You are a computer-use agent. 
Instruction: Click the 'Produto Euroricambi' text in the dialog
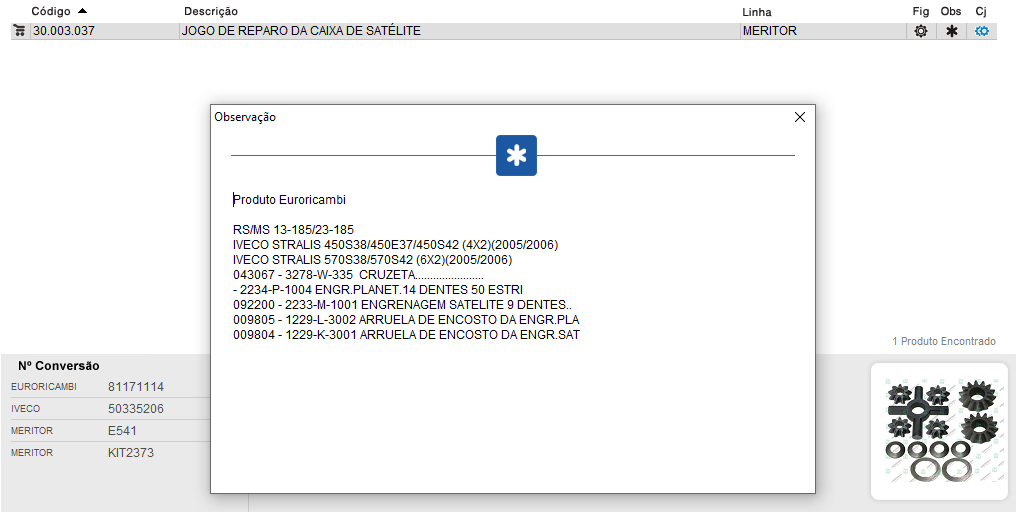point(289,200)
